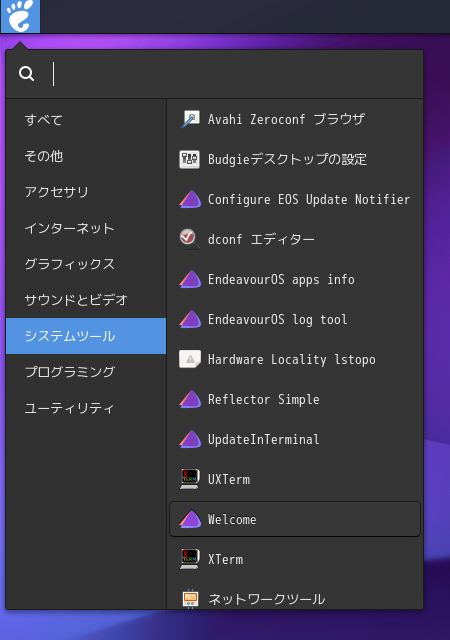Launch UXTerm by its label
Image resolution: width=450 pixels, height=640 pixels.
[229, 479]
